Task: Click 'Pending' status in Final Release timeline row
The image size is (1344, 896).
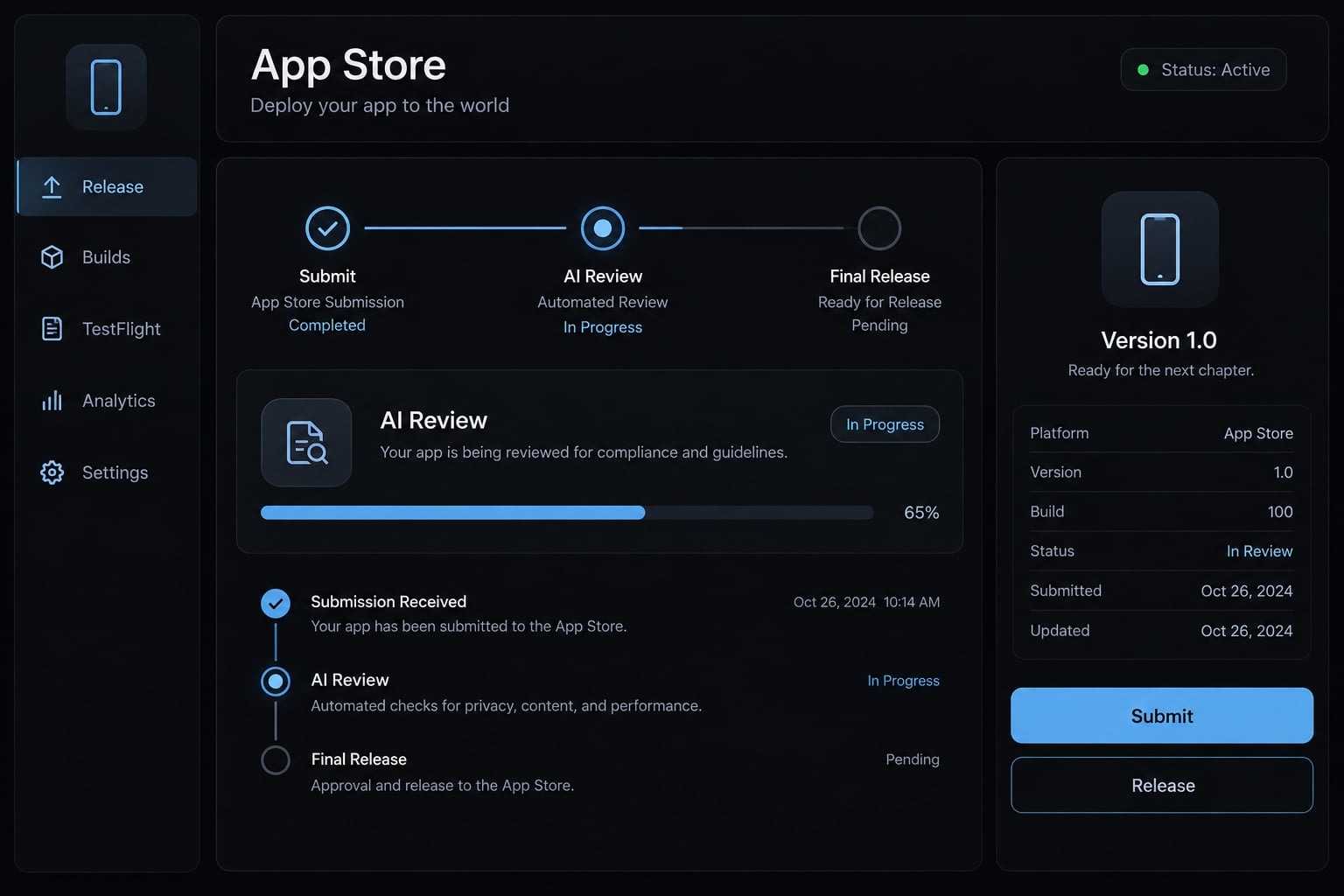Action: coord(913,759)
